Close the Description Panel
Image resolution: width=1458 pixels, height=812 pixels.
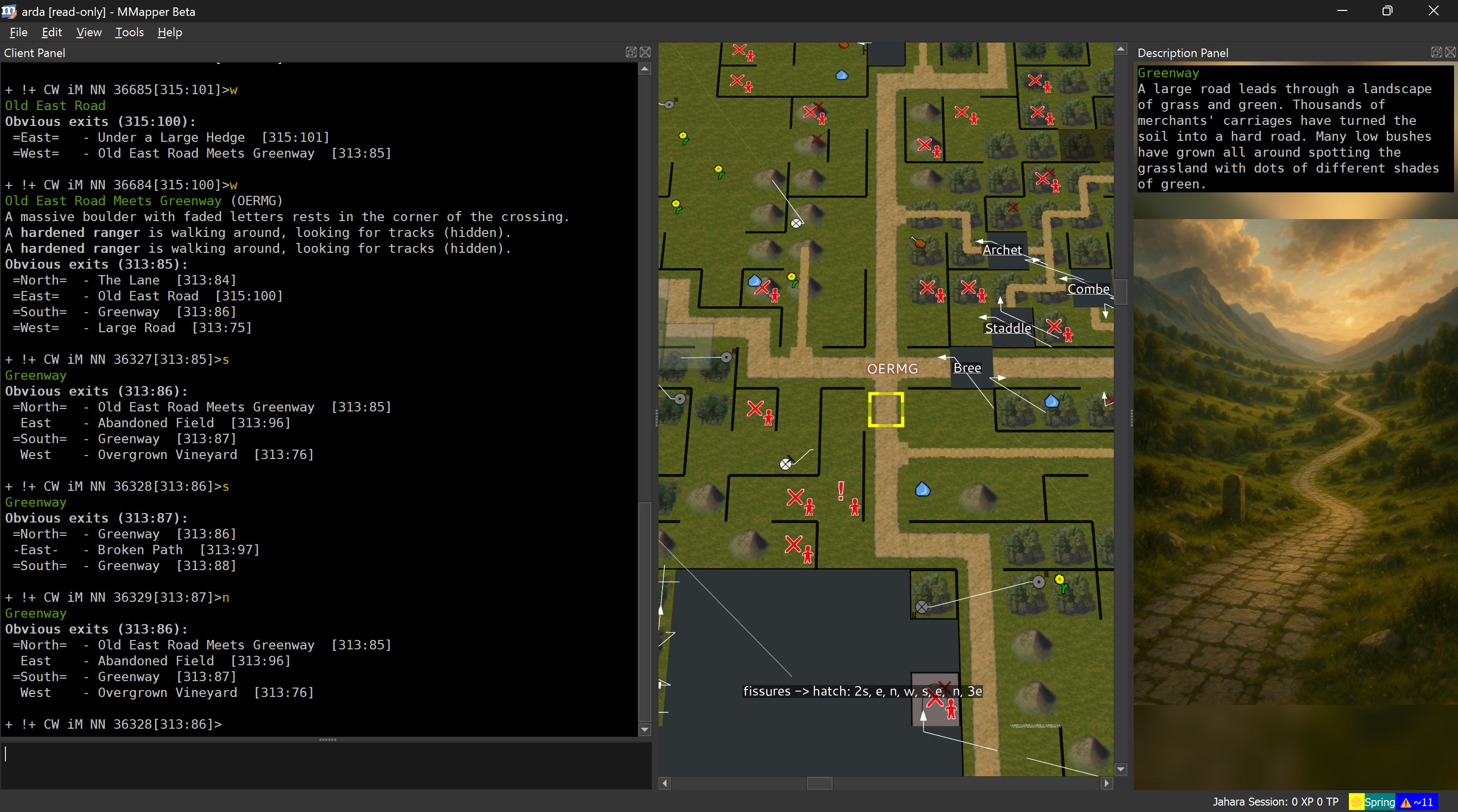click(1450, 52)
